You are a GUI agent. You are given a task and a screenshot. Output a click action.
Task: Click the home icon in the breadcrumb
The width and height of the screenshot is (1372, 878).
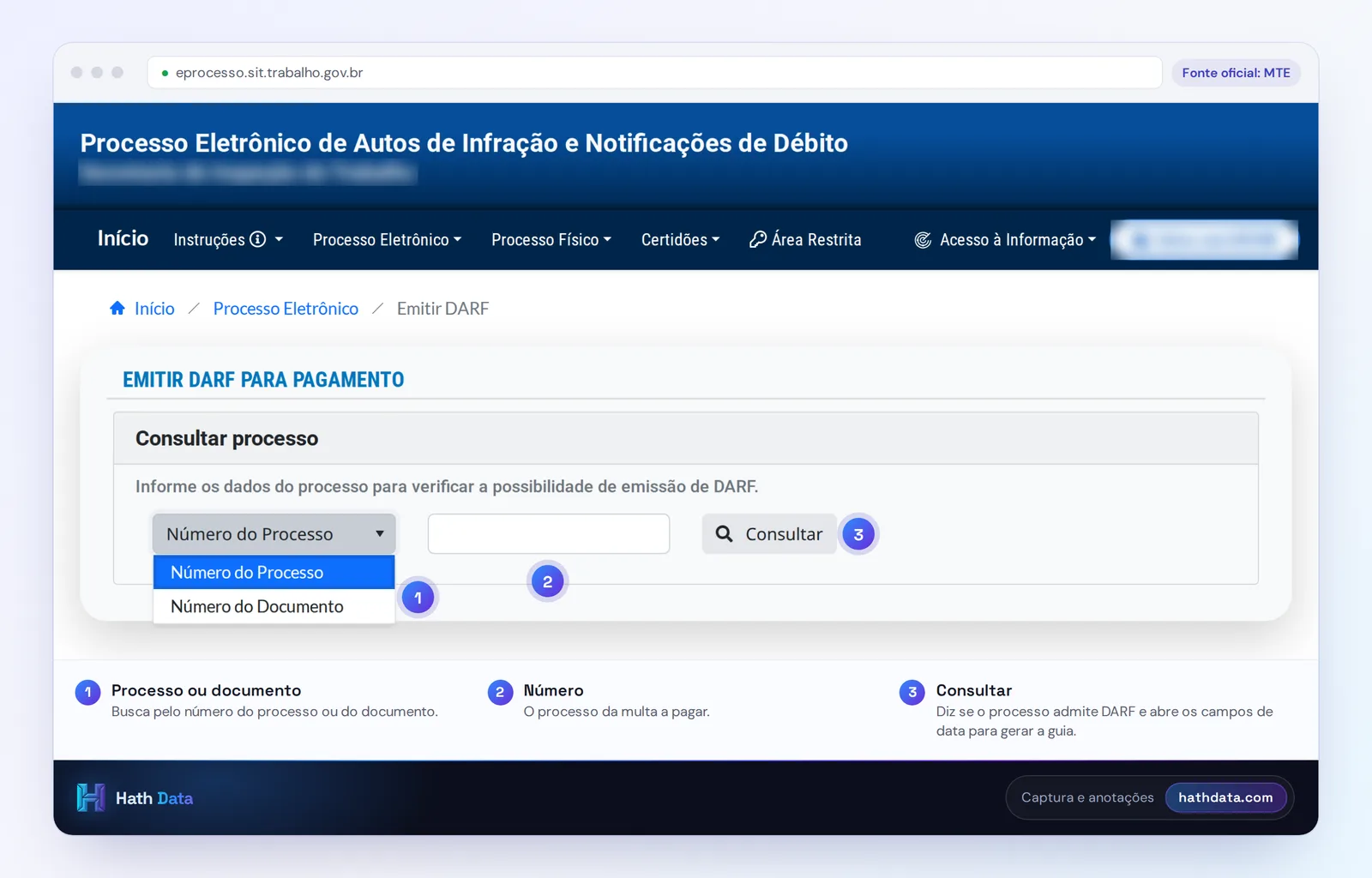tap(117, 308)
